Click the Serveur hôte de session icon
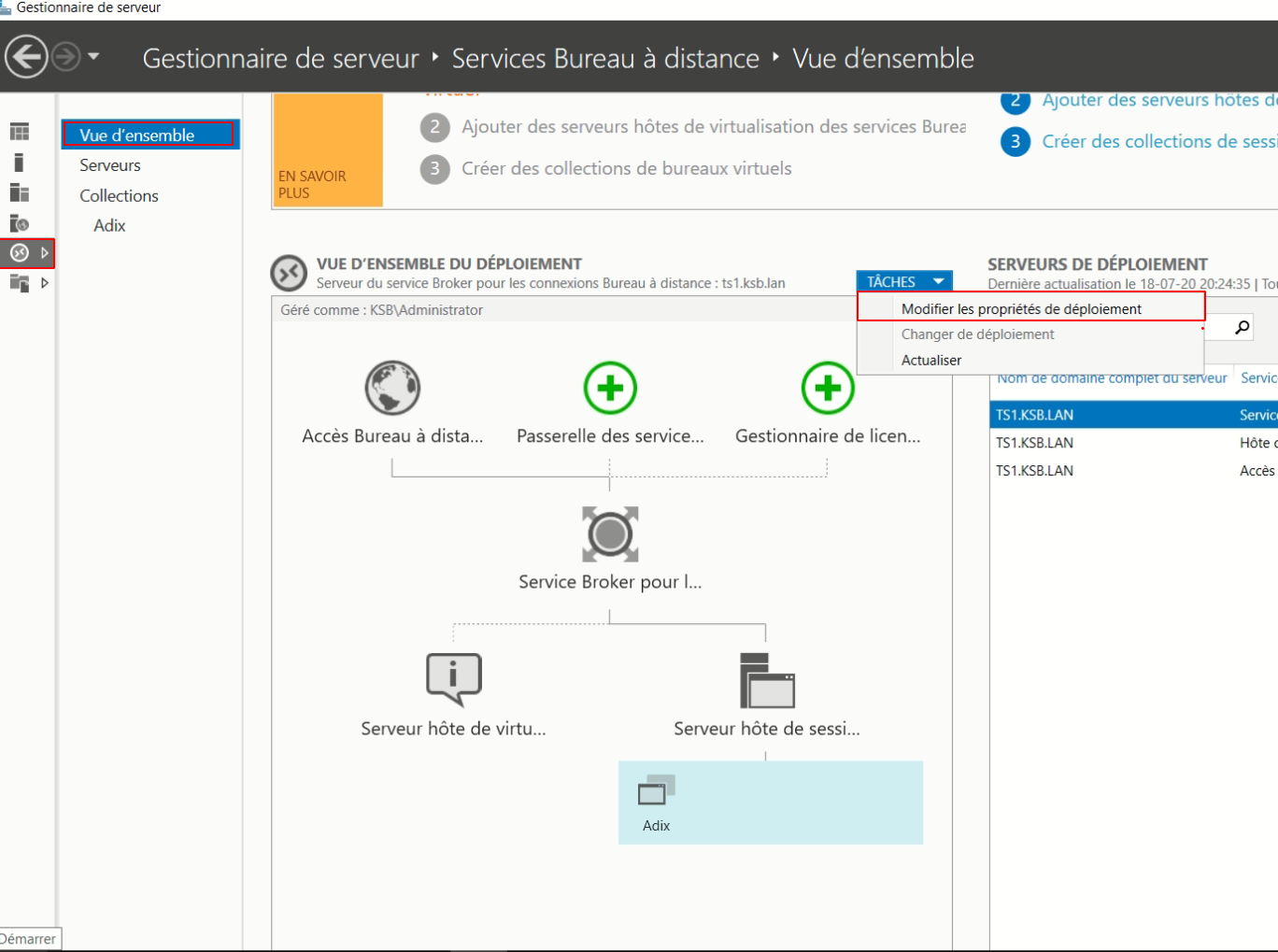Viewport: 1278px width, 952px height. pyautogui.click(x=767, y=681)
